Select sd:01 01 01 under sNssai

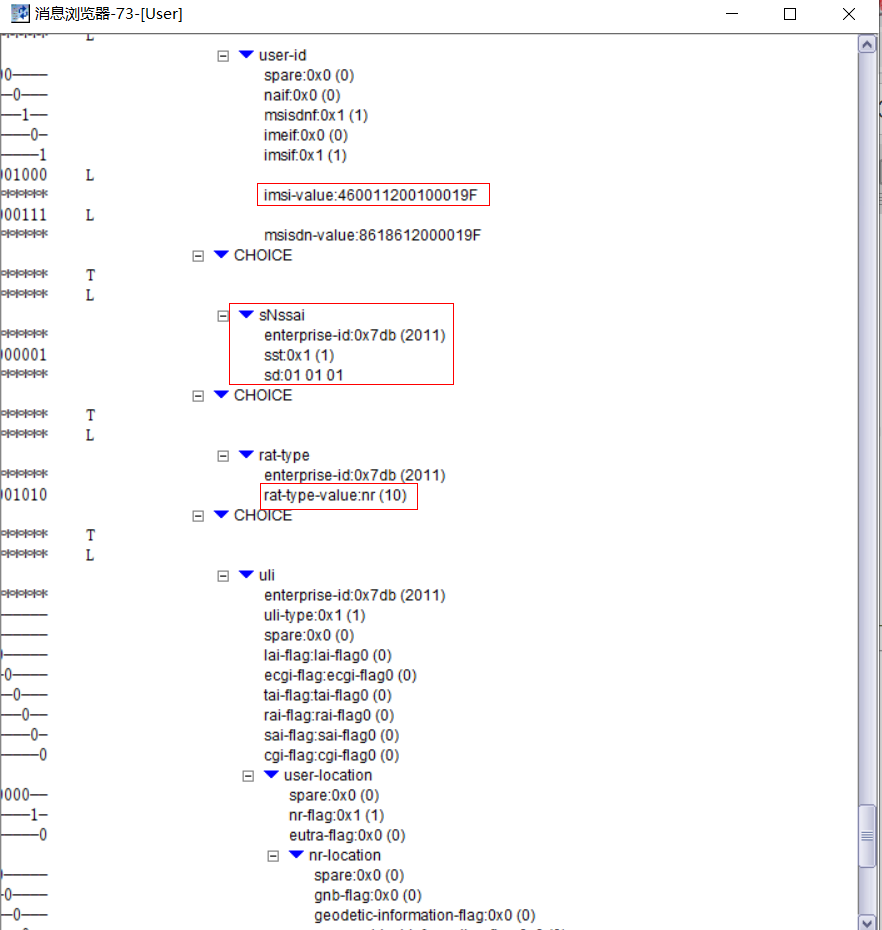302,375
